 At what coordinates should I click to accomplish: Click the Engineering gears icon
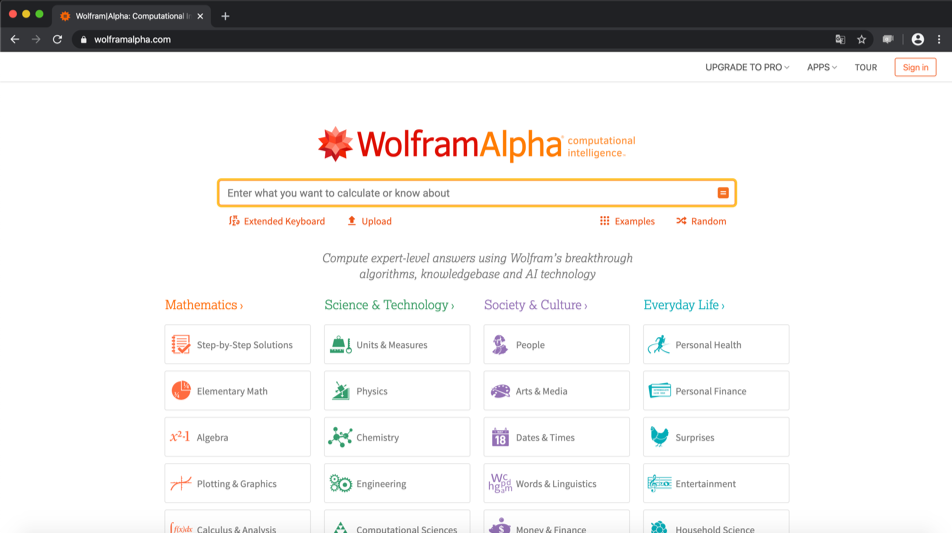[x=341, y=483]
